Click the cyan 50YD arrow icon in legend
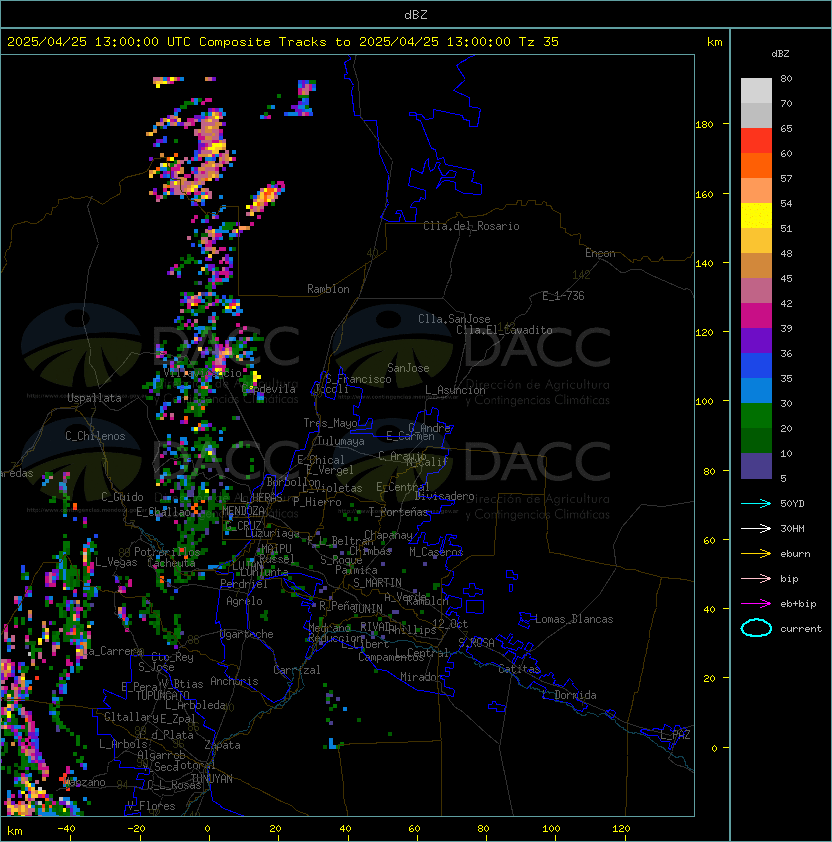 coord(756,504)
